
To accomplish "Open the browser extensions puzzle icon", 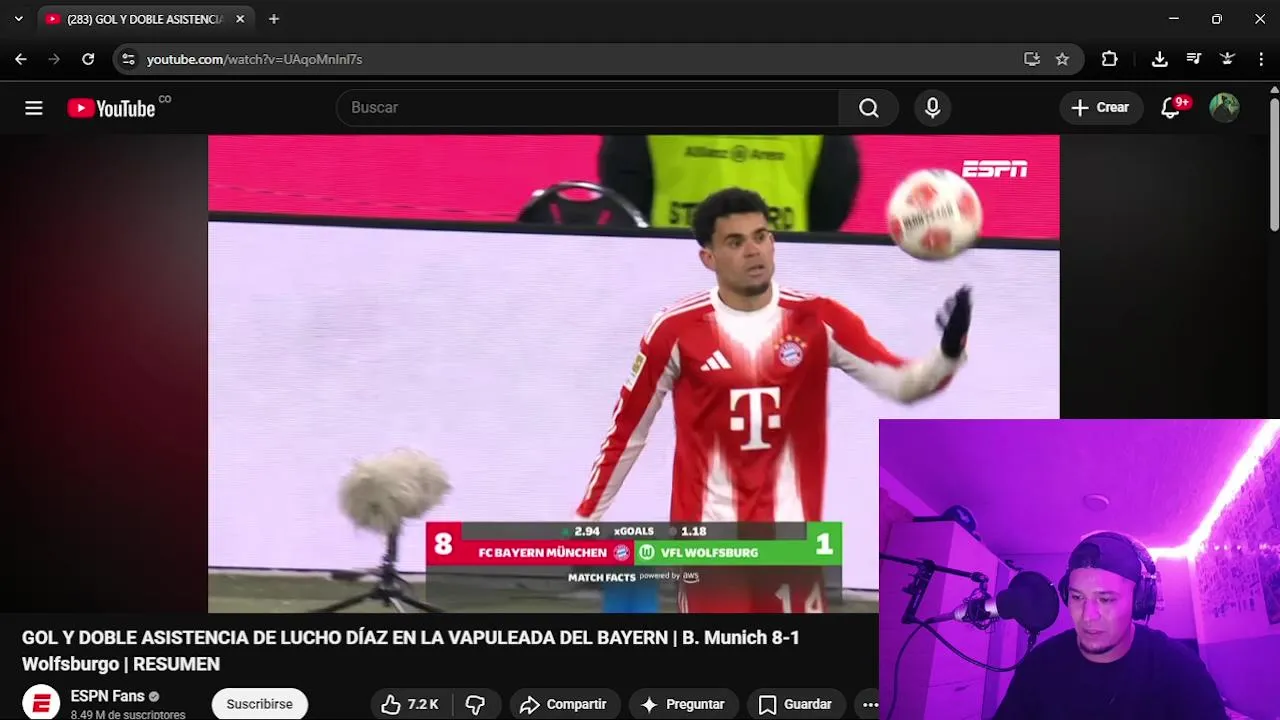I will pos(1109,59).
